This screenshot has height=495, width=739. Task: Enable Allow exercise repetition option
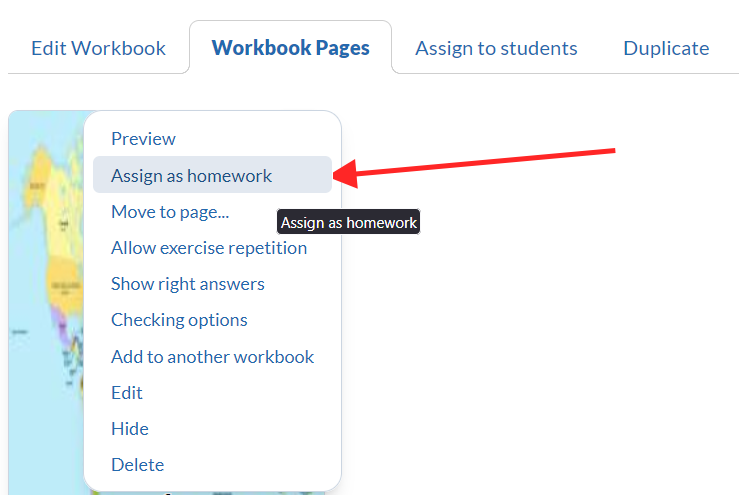coord(208,248)
